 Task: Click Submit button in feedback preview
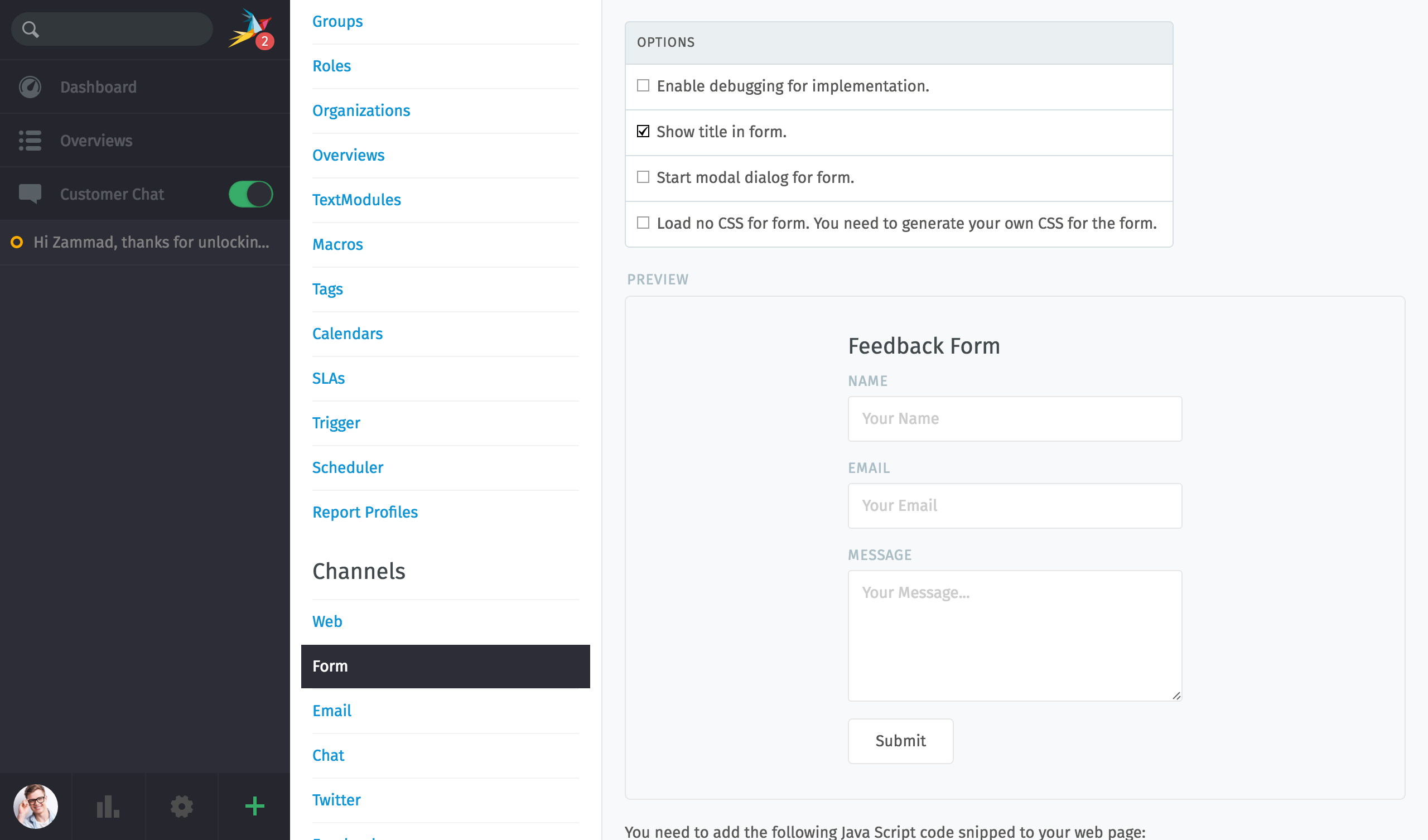(x=900, y=741)
